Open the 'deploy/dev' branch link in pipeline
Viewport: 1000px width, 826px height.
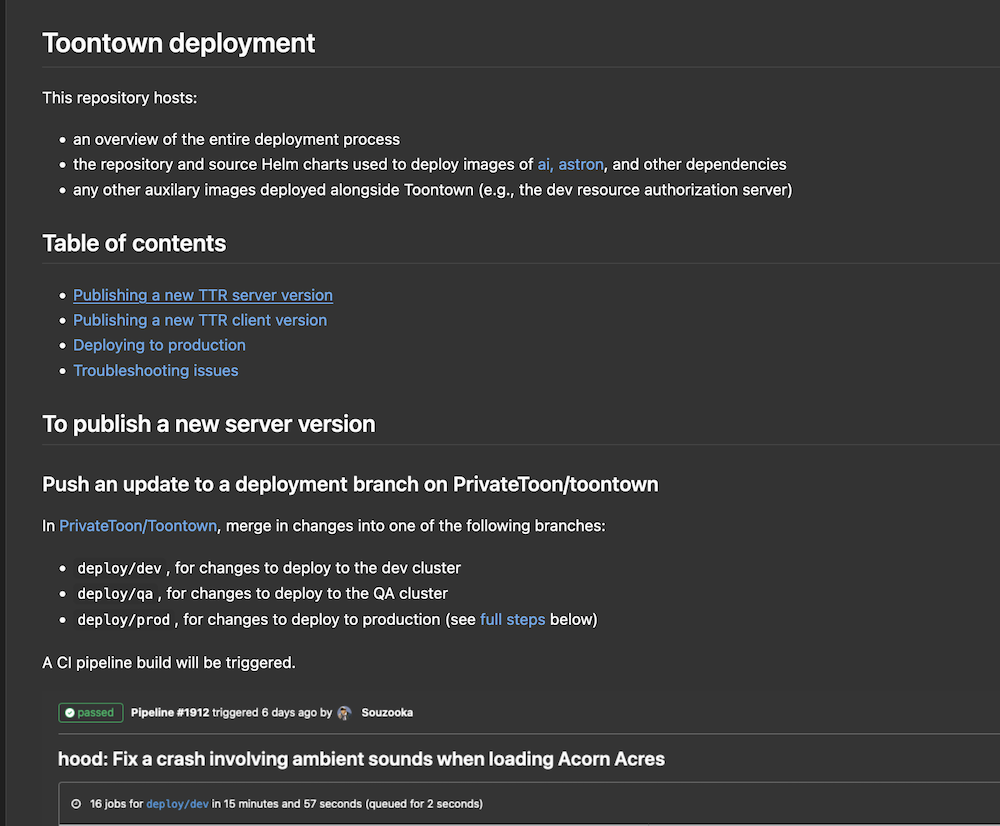tap(177, 804)
